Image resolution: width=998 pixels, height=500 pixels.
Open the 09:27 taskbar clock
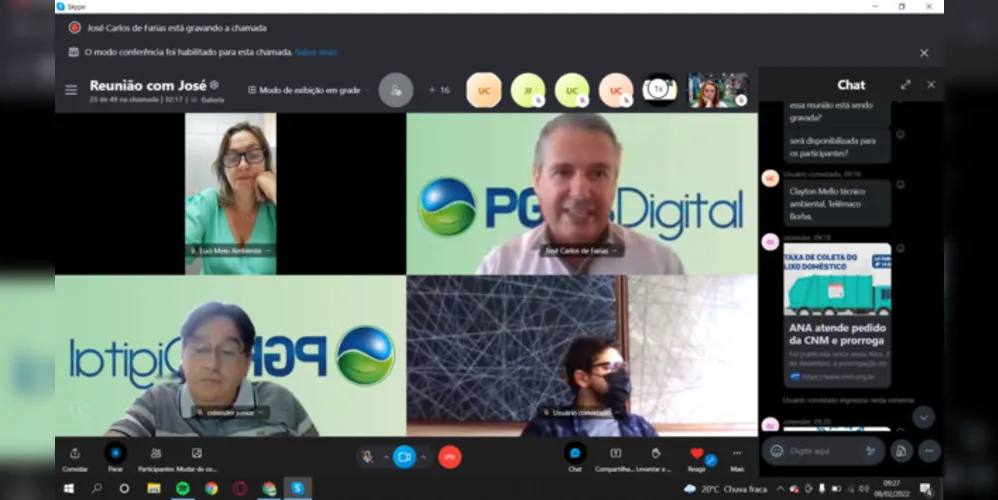[x=892, y=489]
